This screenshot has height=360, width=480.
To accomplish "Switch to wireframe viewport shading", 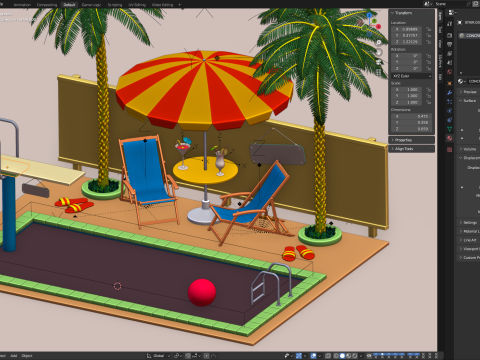I will 336,356.
